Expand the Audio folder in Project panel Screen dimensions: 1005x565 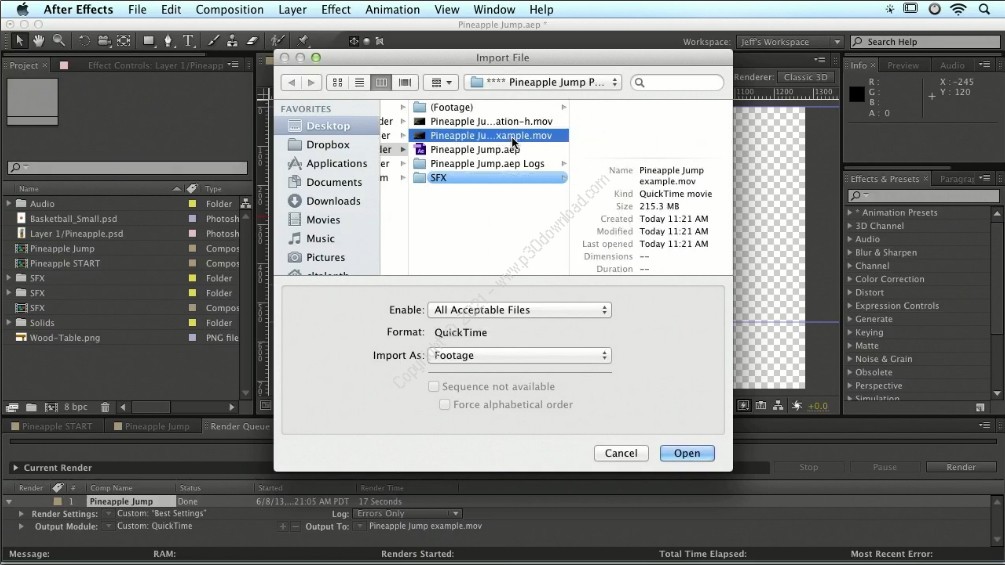[9, 203]
